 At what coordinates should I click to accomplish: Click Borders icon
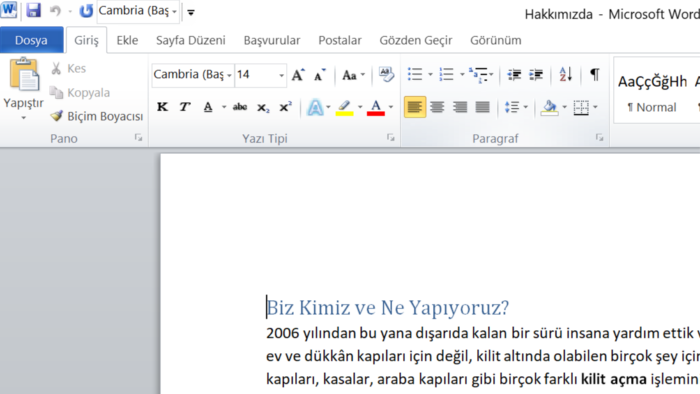point(581,108)
